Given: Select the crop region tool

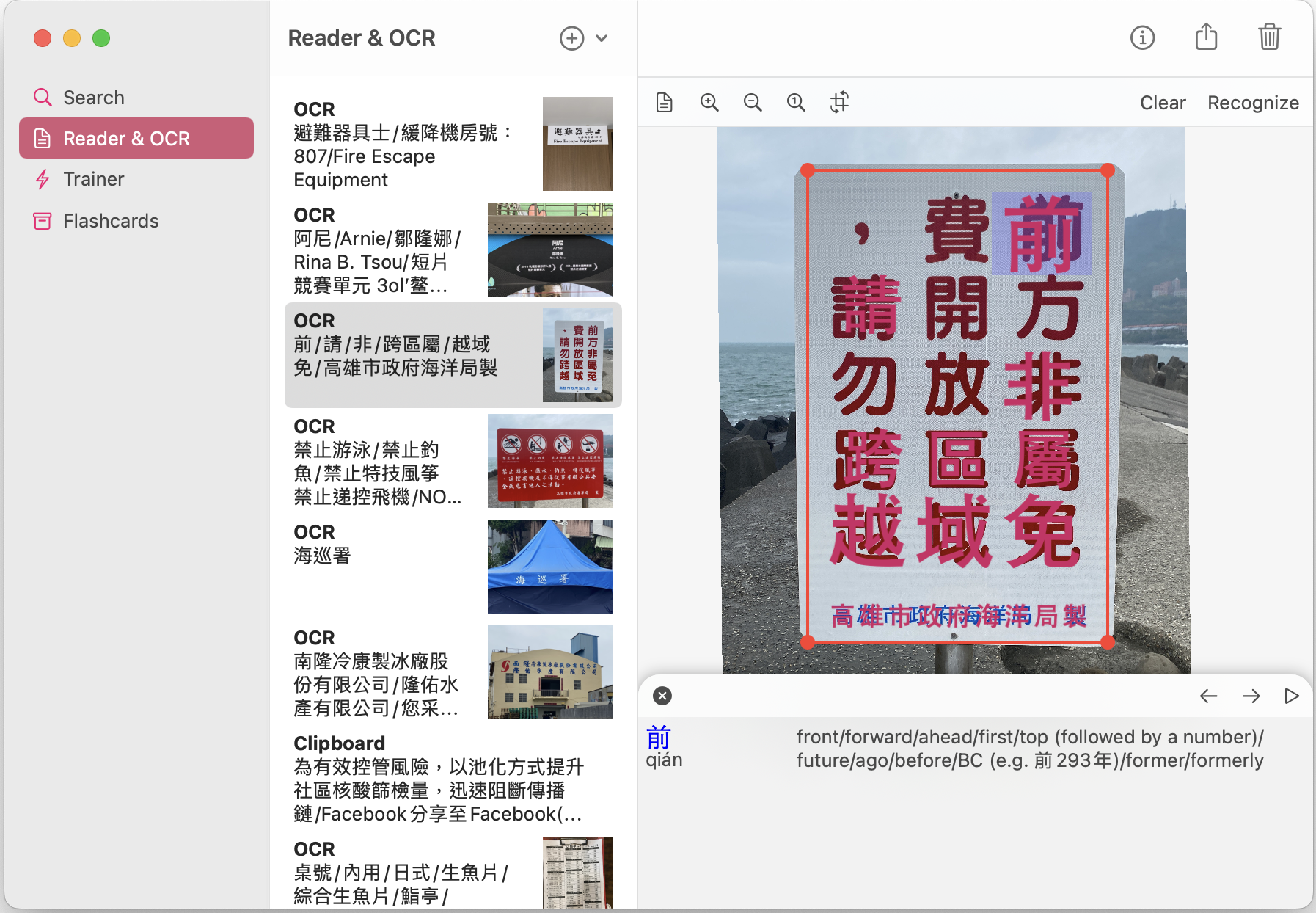Looking at the screenshot, I should pos(840,102).
